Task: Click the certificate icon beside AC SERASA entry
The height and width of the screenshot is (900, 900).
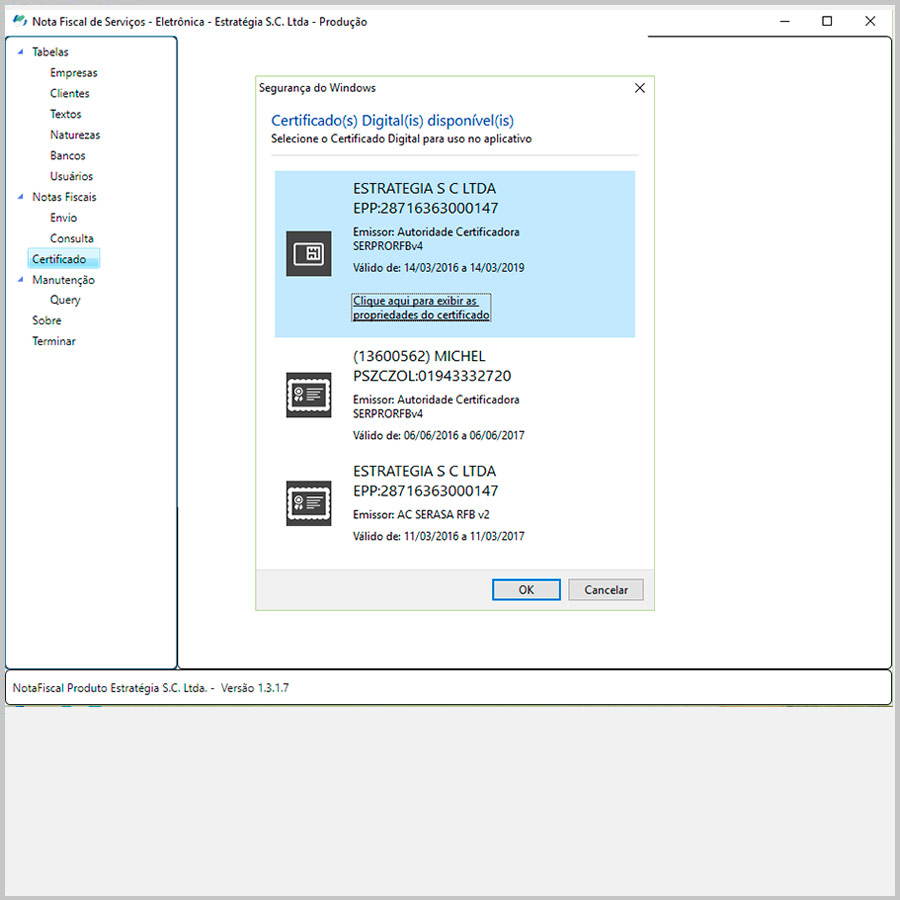Action: coord(309,503)
